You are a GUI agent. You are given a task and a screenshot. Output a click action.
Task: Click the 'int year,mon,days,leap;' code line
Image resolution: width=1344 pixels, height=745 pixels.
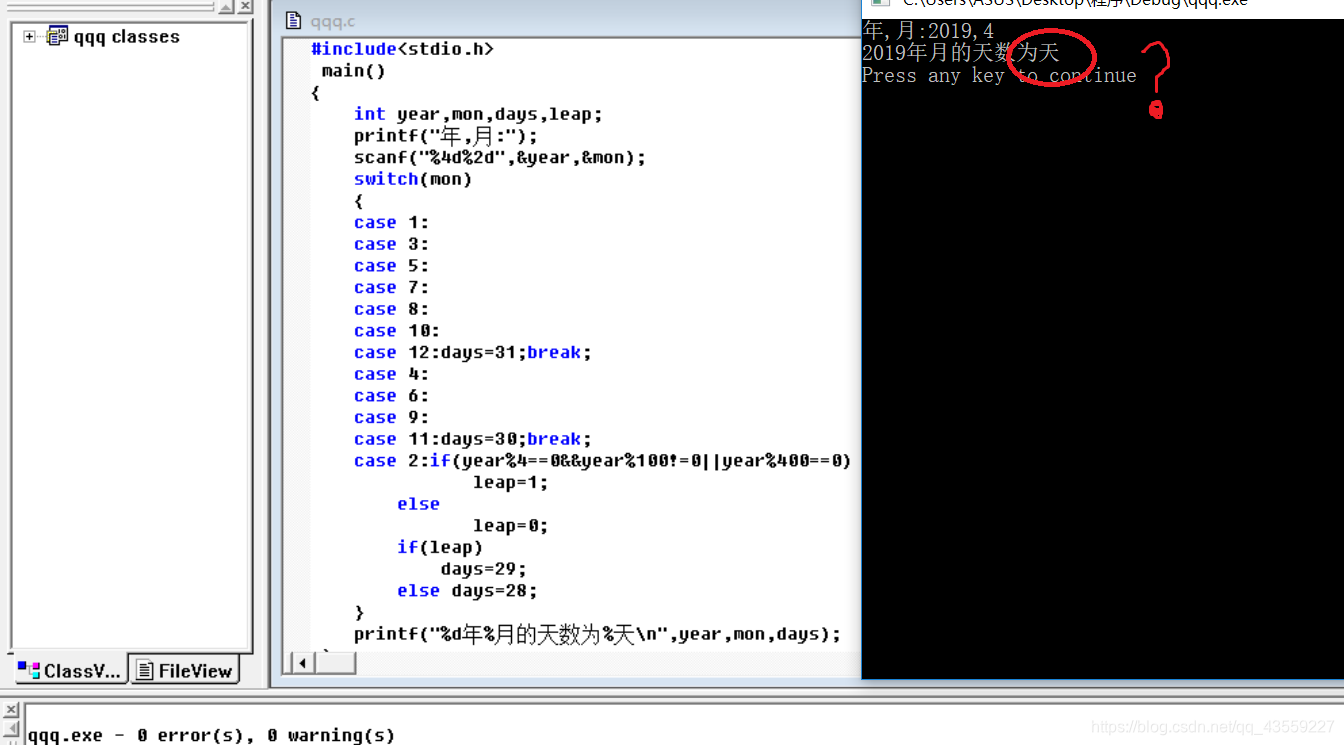pos(478,114)
